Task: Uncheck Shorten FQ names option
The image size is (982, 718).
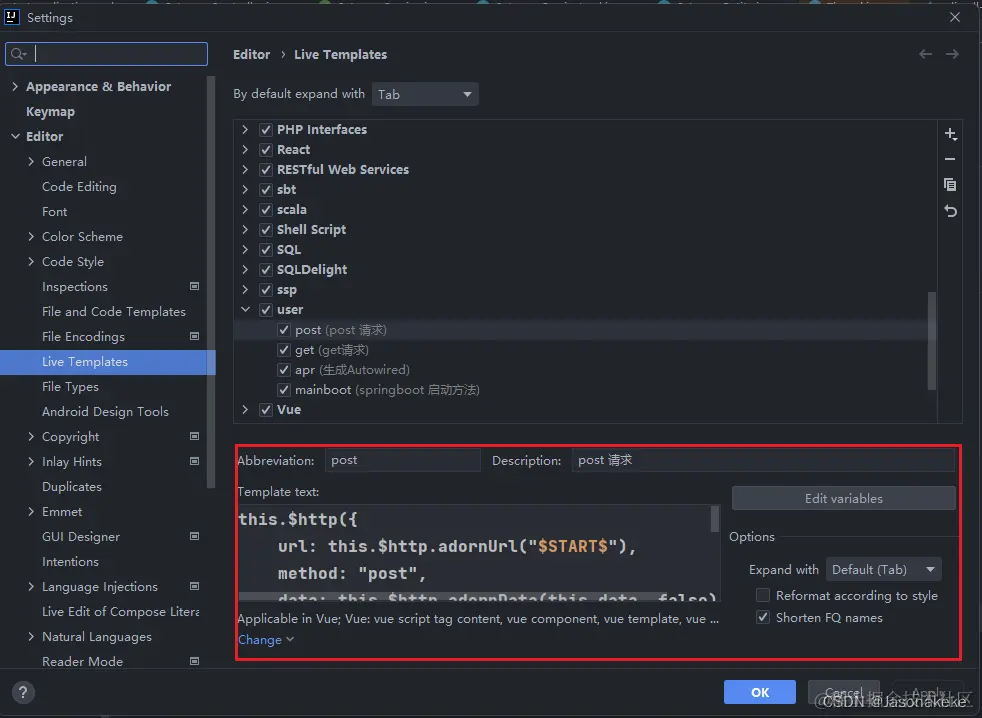Action: 763,617
